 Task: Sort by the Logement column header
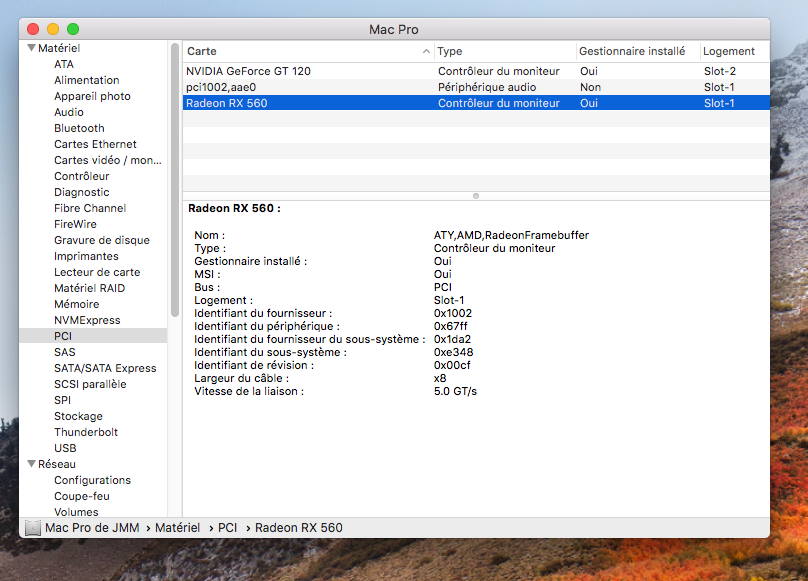735,51
